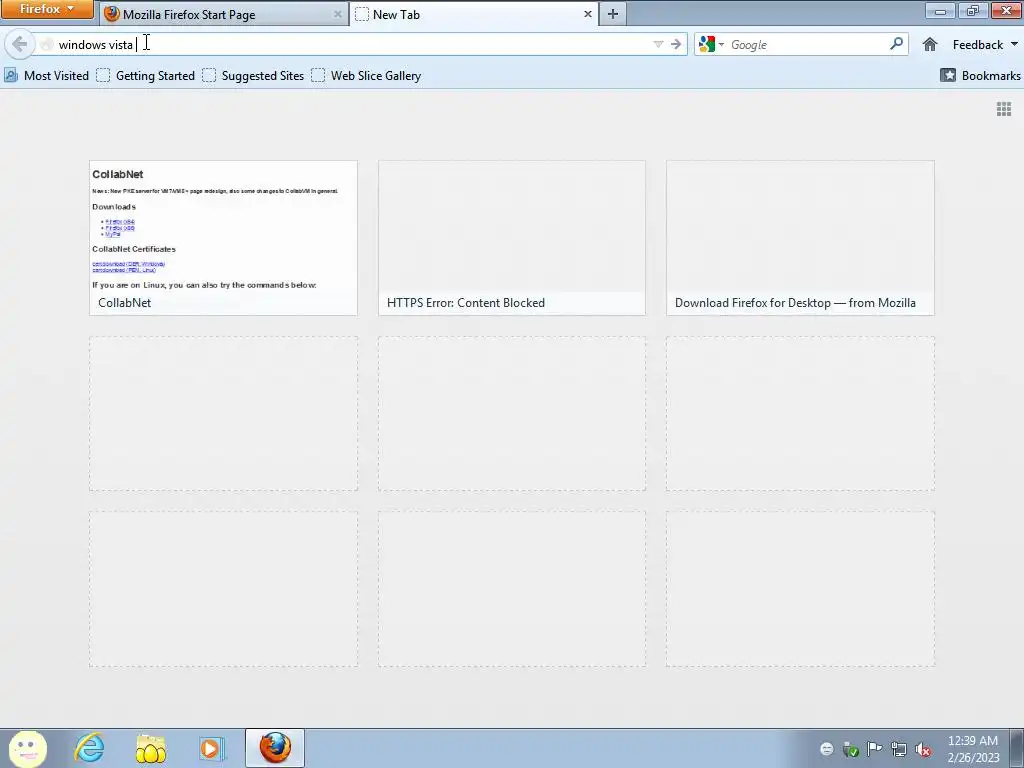The width and height of the screenshot is (1024, 768).
Task: Open the CollabNet thumbnail tile
Action: (223, 238)
